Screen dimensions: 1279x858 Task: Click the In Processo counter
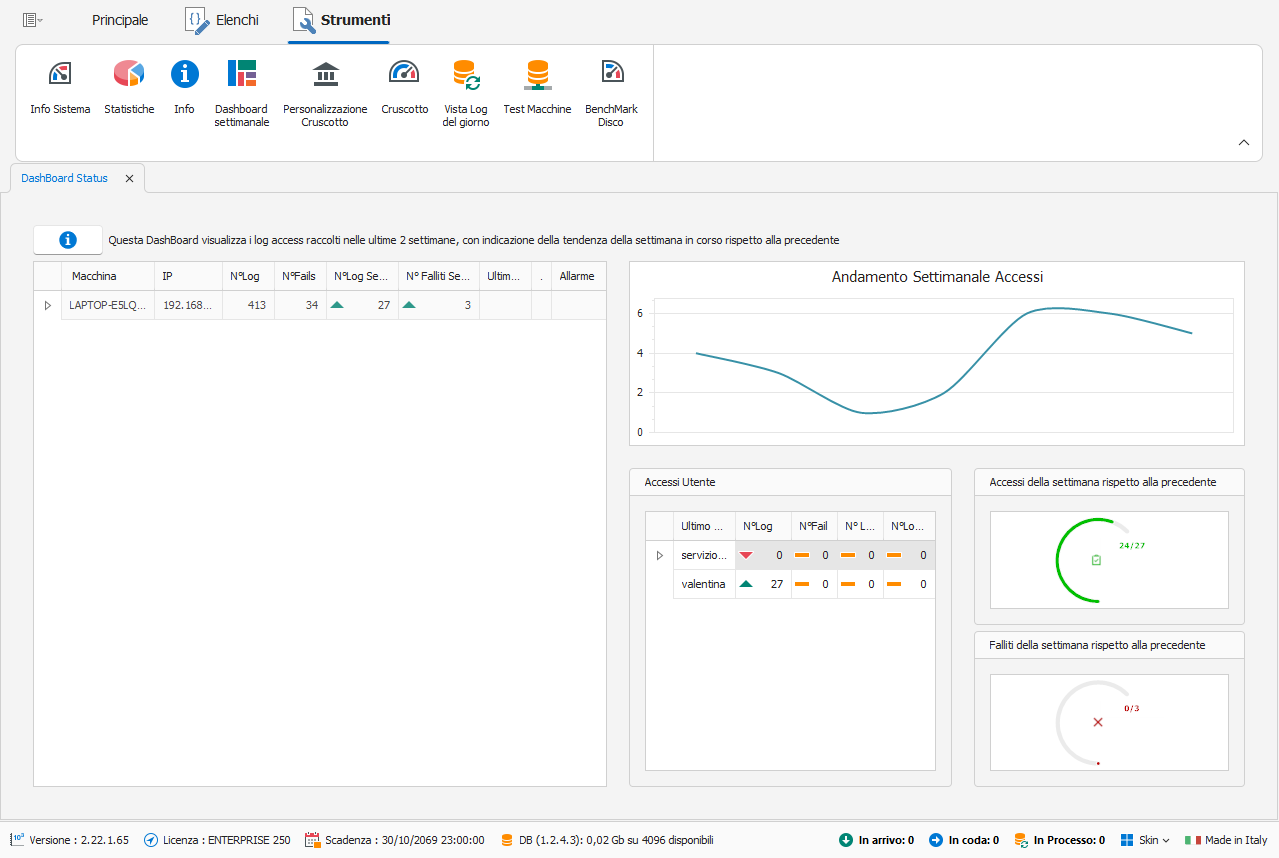click(x=1059, y=840)
